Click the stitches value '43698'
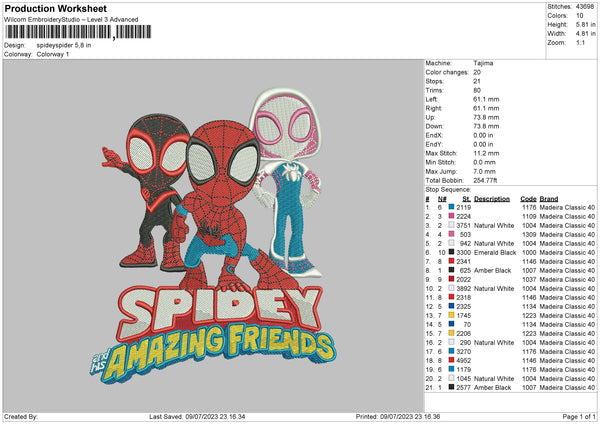The image size is (600, 424). (x=585, y=7)
